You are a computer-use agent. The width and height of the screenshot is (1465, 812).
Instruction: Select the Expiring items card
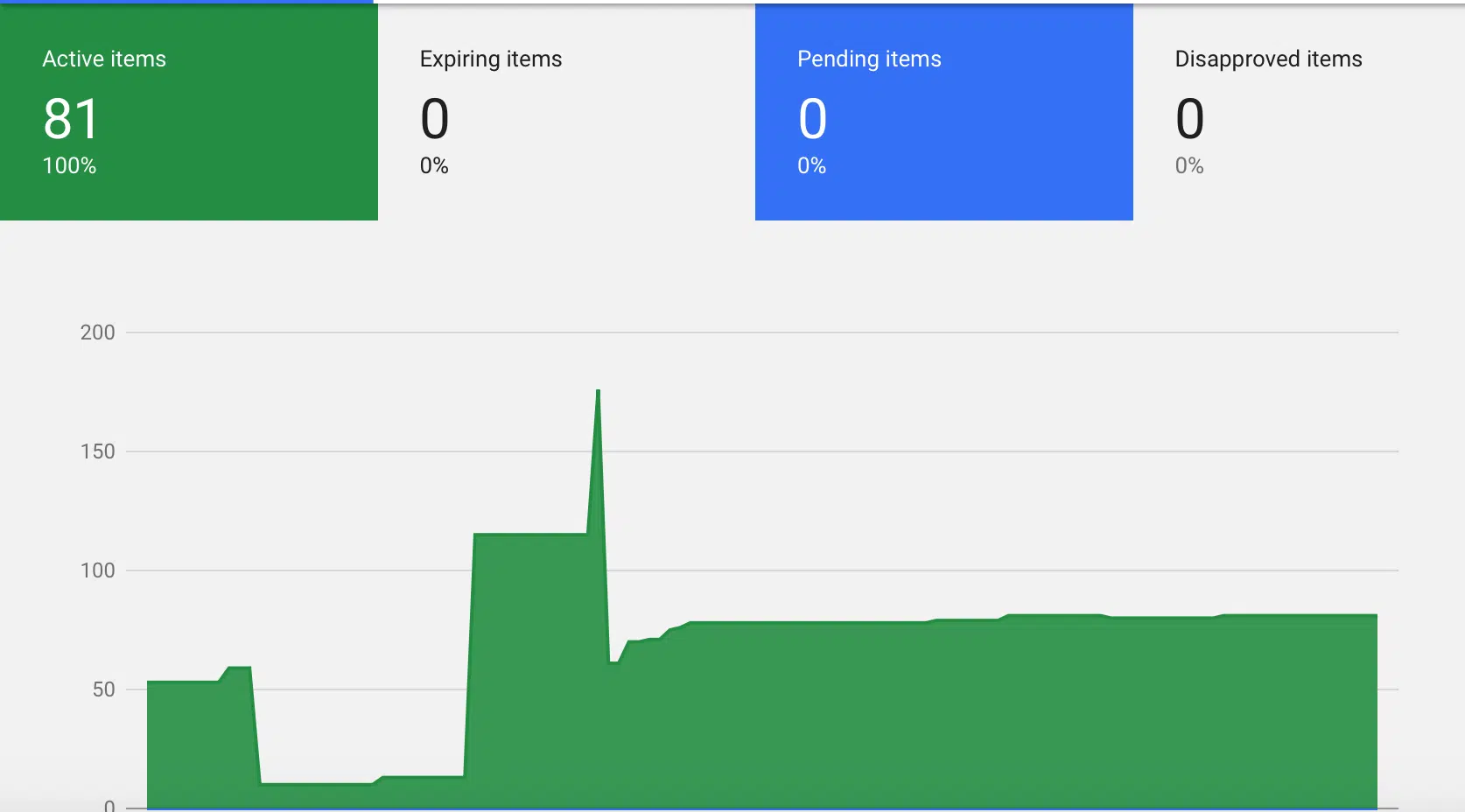point(566,112)
